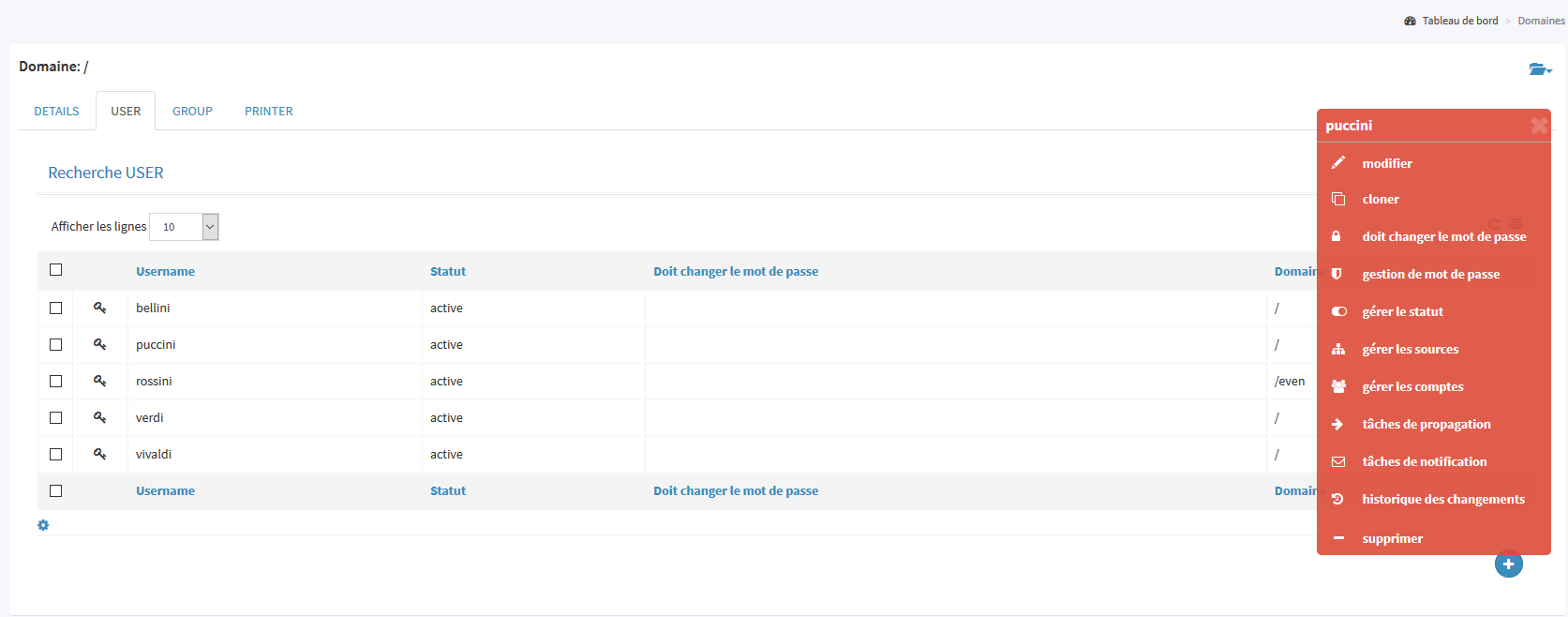Image resolution: width=1568 pixels, height=617 pixels.
Task: Open the folder dropdown at top right
Action: [x=1540, y=69]
